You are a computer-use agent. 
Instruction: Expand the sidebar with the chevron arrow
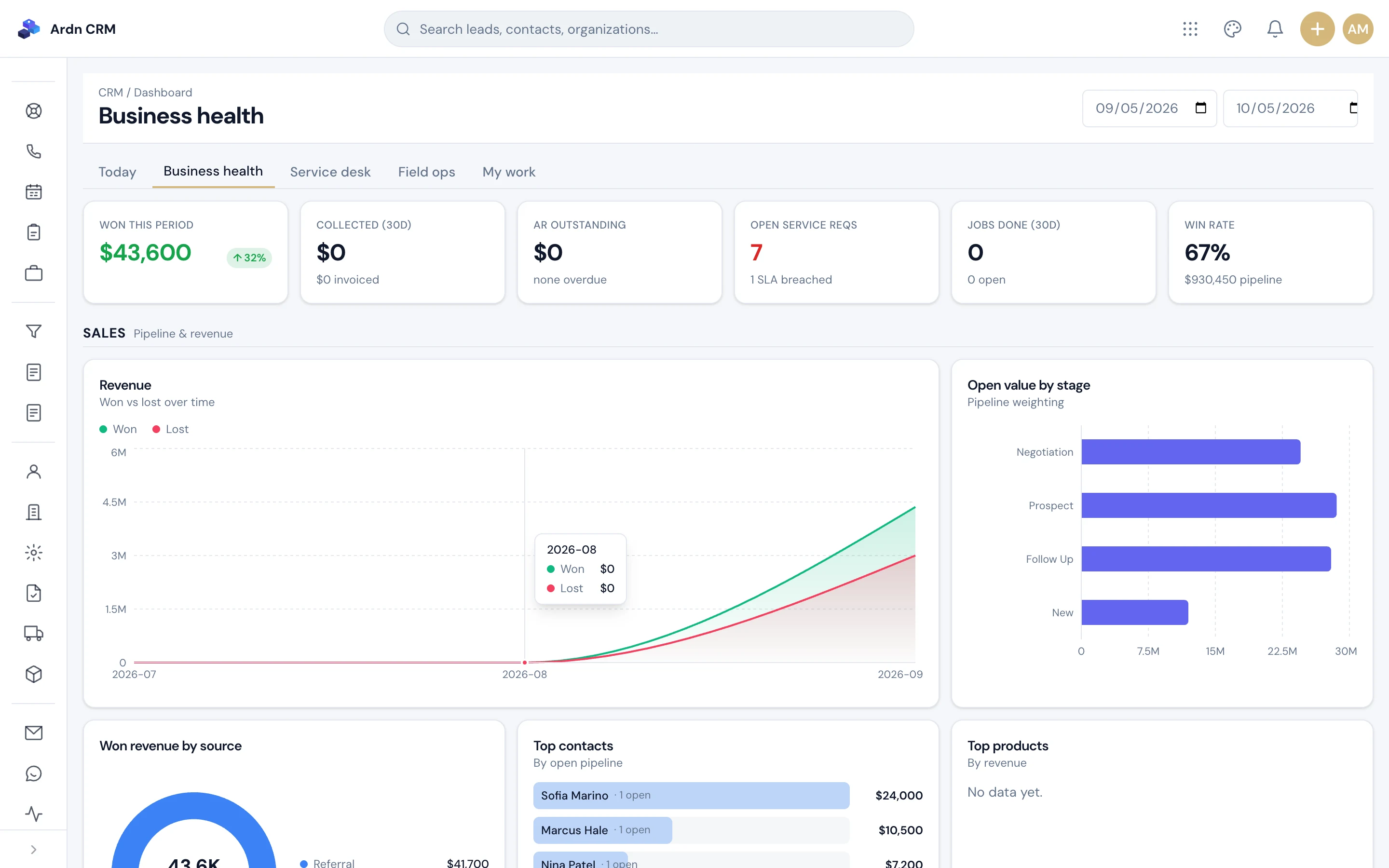33,850
